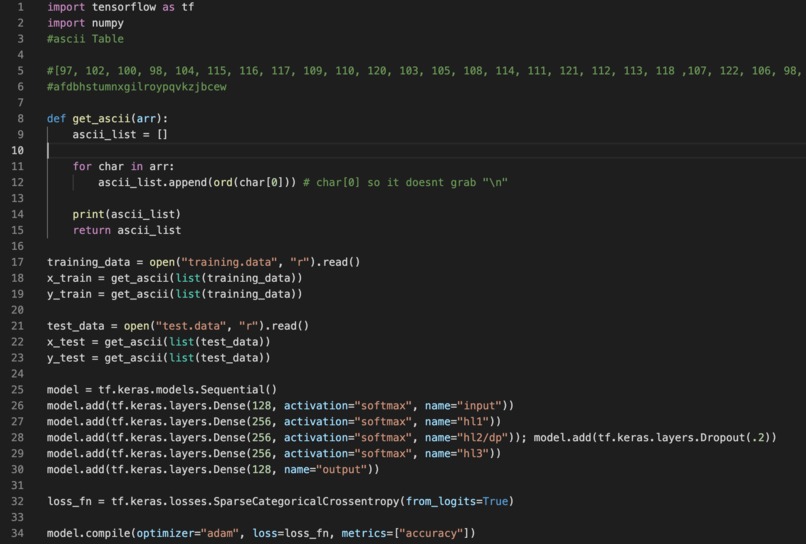Screen dimensions: 806x544
Task: Click the '#afdbhstumnxgilroypqvkzjbcew' comment
Action: 137,87
